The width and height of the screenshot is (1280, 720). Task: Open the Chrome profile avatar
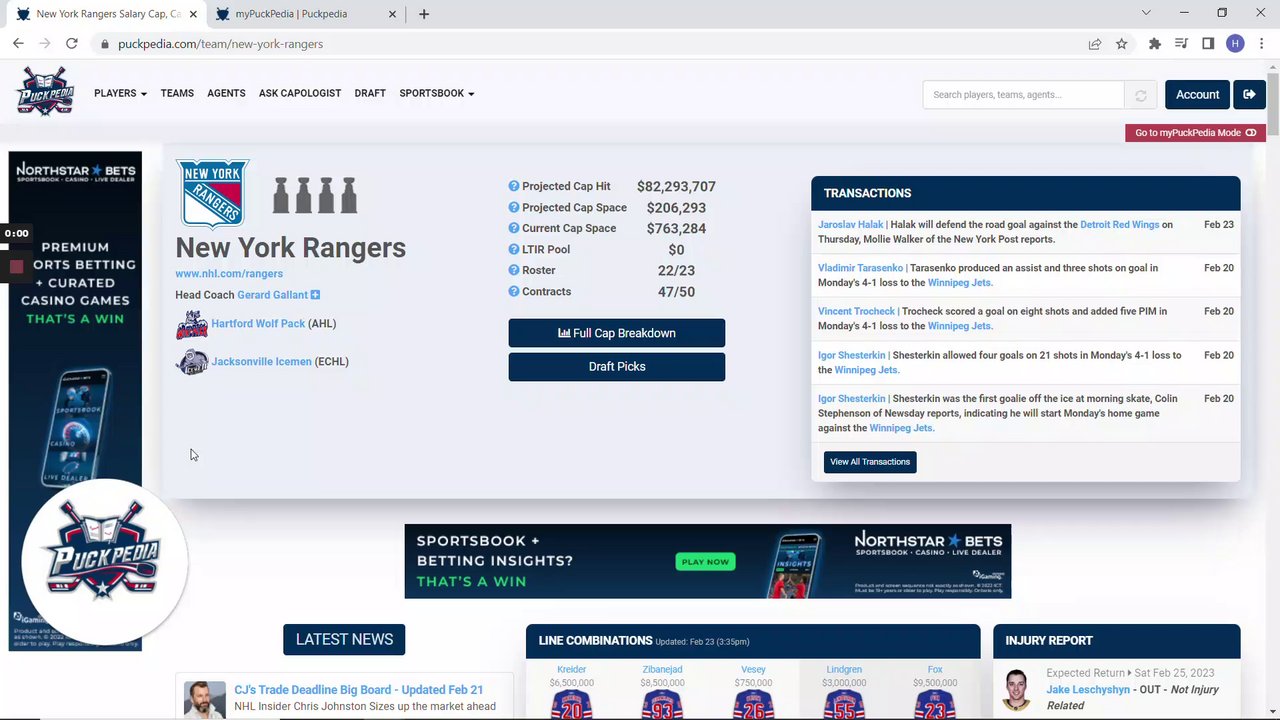(1236, 44)
